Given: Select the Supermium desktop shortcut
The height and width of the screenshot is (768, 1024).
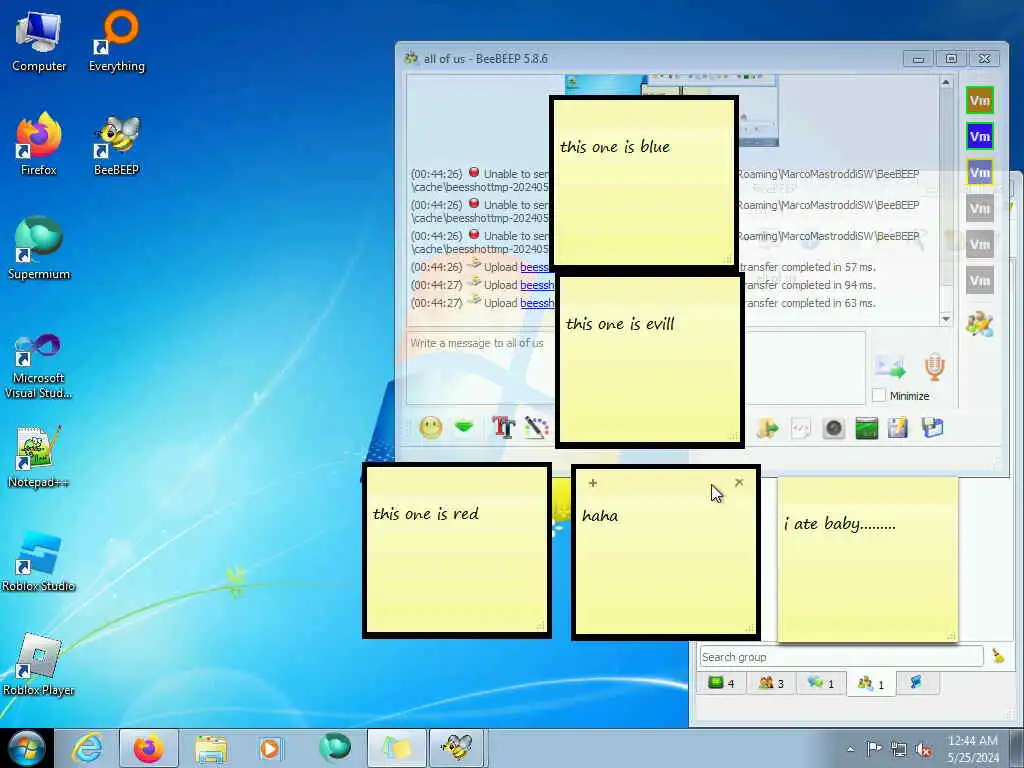Looking at the screenshot, I should [39, 249].
